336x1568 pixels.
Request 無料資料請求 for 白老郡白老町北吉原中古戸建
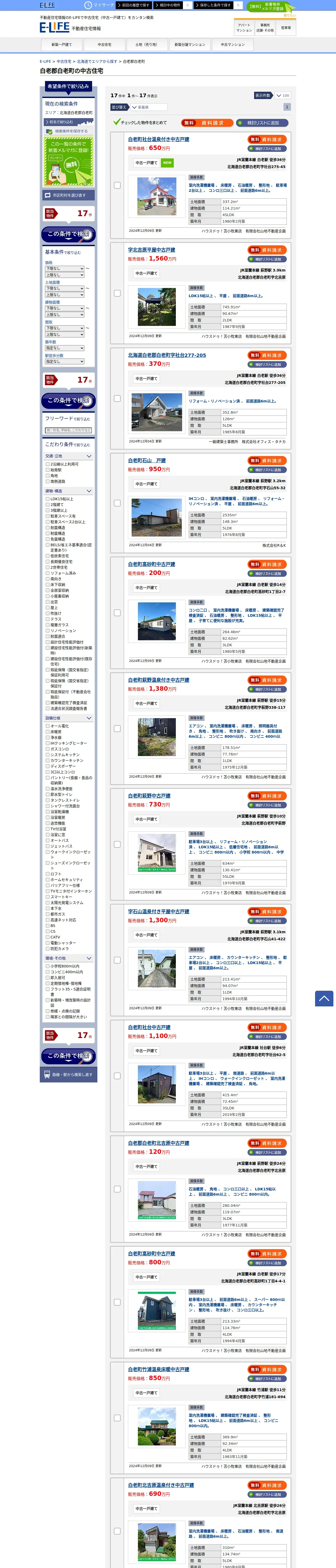267,1143
